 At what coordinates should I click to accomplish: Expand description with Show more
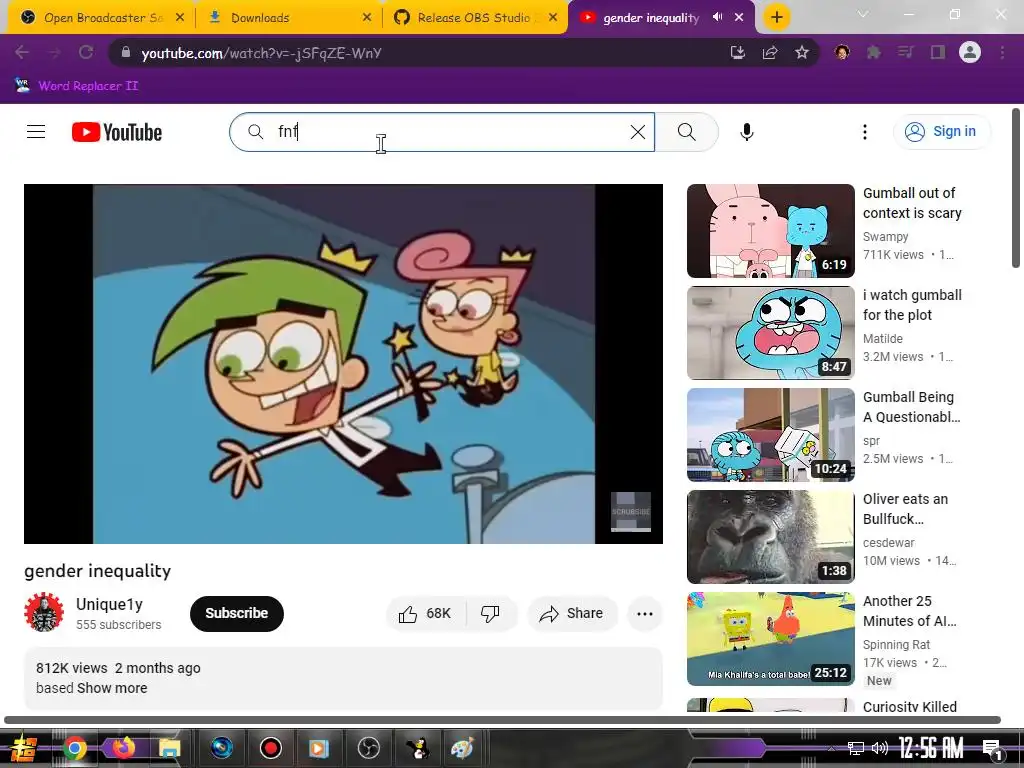[112, 688]
